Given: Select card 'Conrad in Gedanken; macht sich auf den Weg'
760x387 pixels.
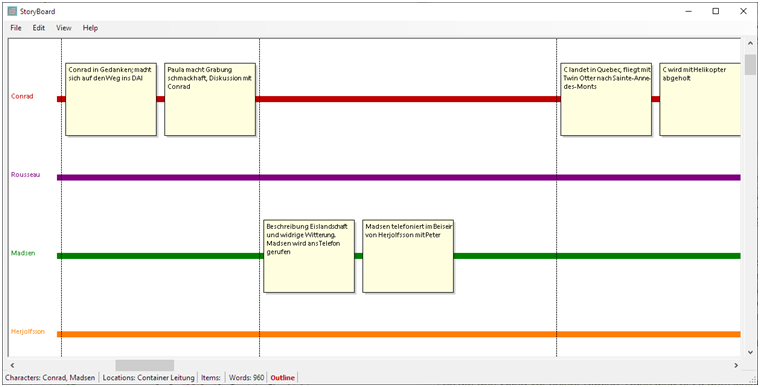Looking at the screenshot, I should click(x=111, y=99).
